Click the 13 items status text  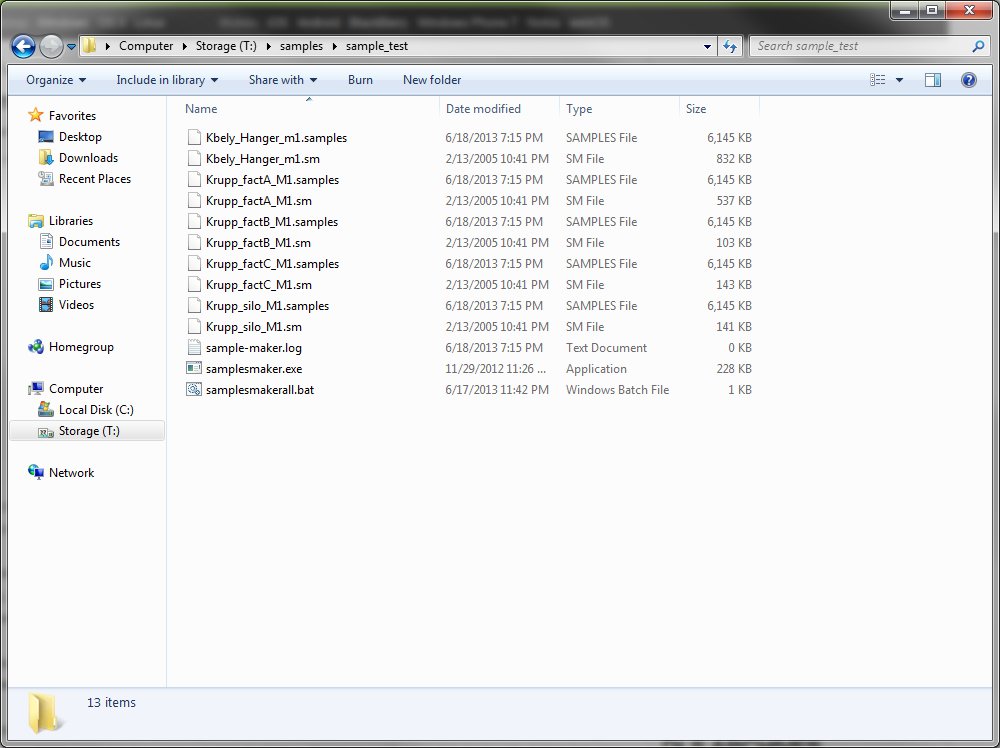(x=112, y=702)
